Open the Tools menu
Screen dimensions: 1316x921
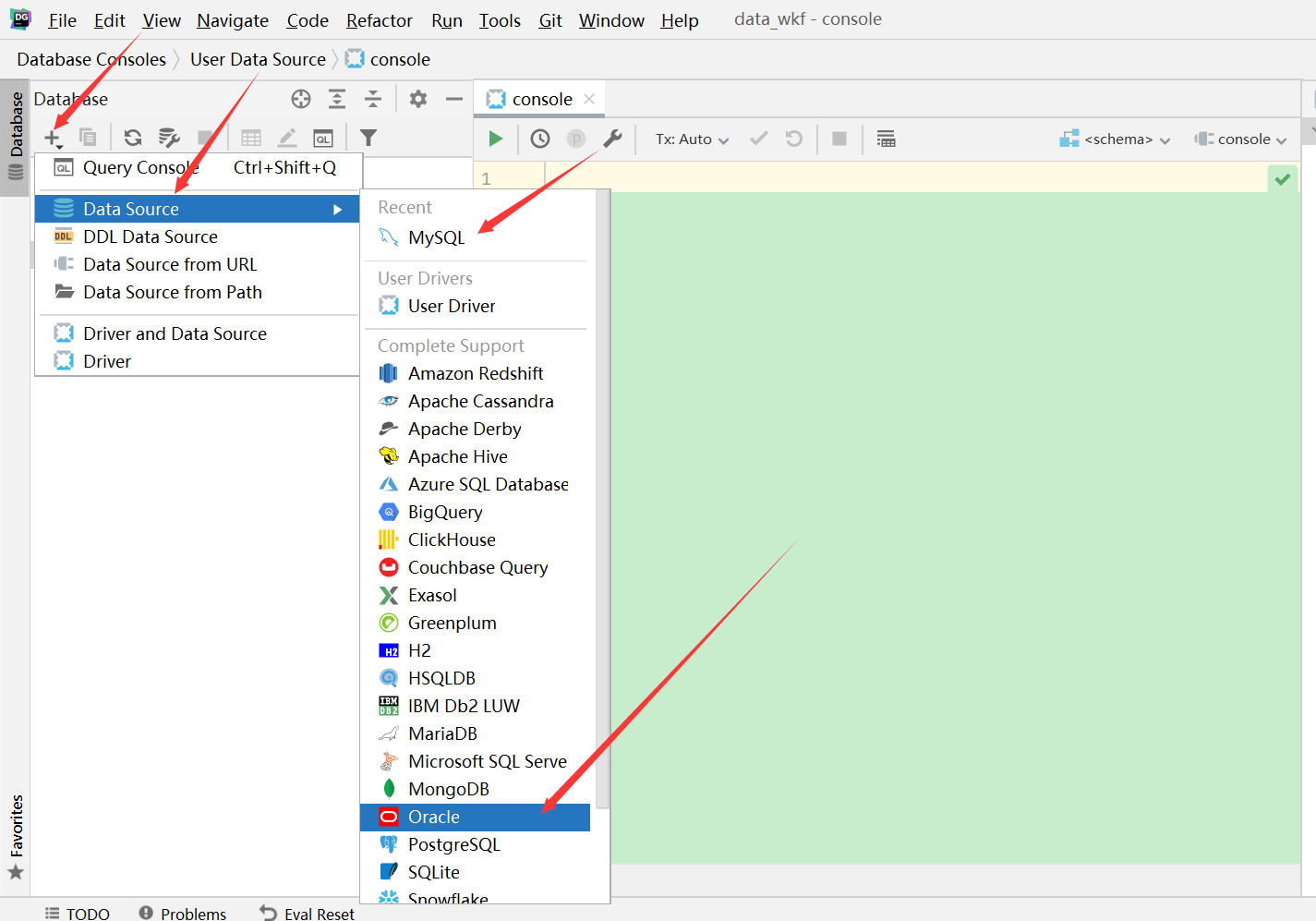[x=500, y=20]
